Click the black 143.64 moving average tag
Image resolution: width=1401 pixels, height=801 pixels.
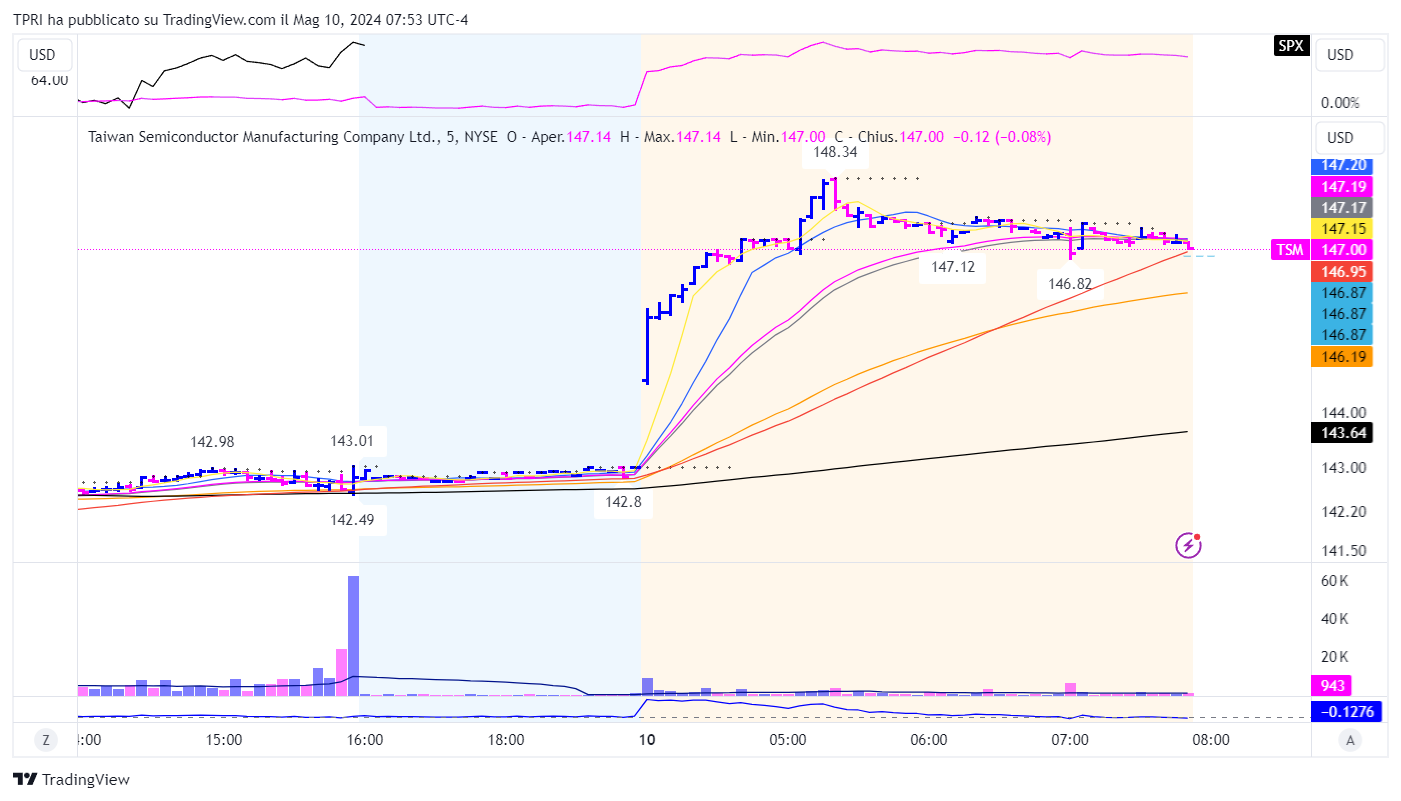tap(1341, 433)
